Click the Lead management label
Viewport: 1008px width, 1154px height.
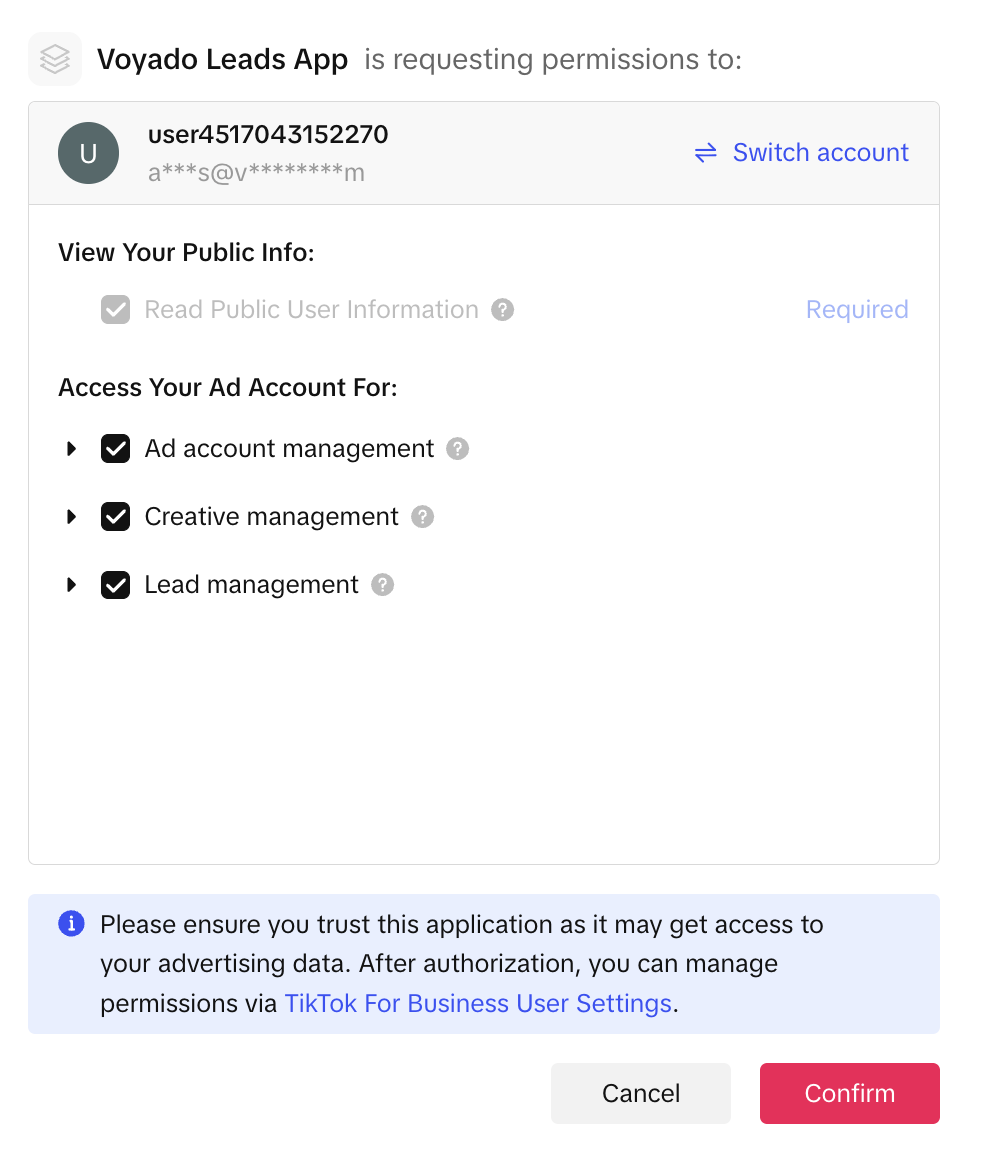252,585
